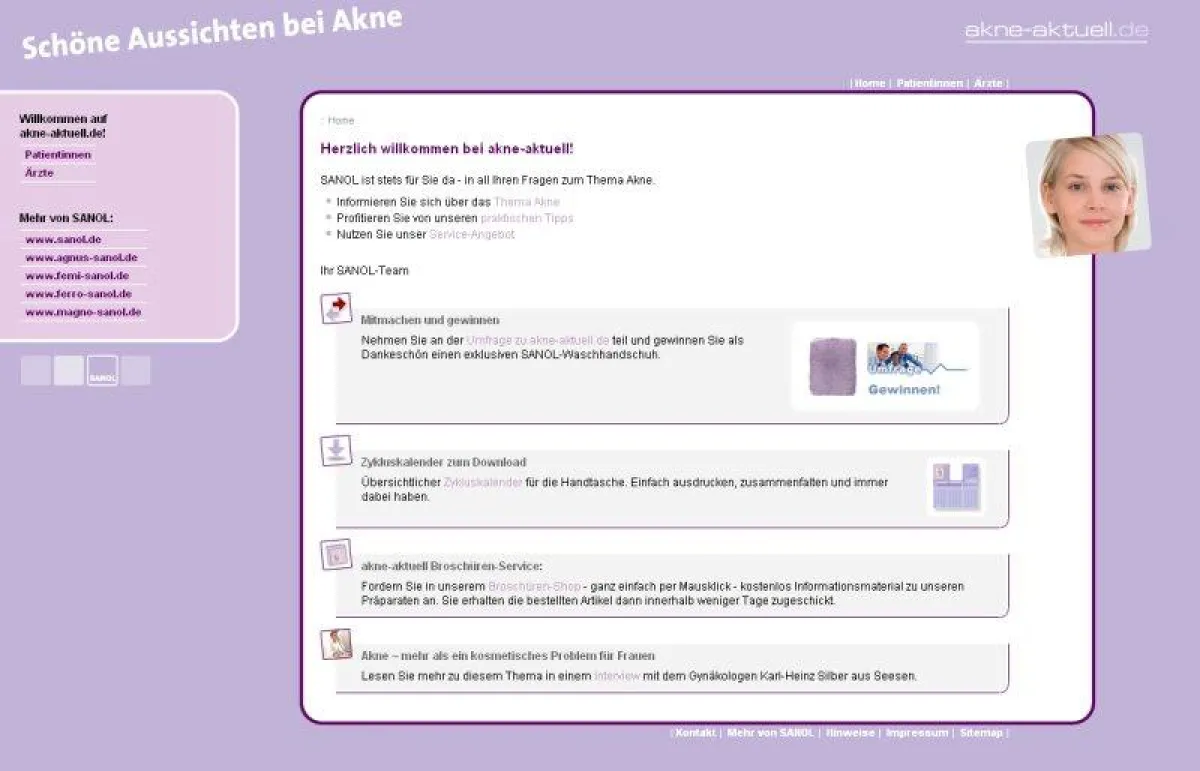Screen dimensions: 1200x771
Task: Click the brochure icon beside Broschüren-Service
Action: pyautogui.click(x=336, y=553)
